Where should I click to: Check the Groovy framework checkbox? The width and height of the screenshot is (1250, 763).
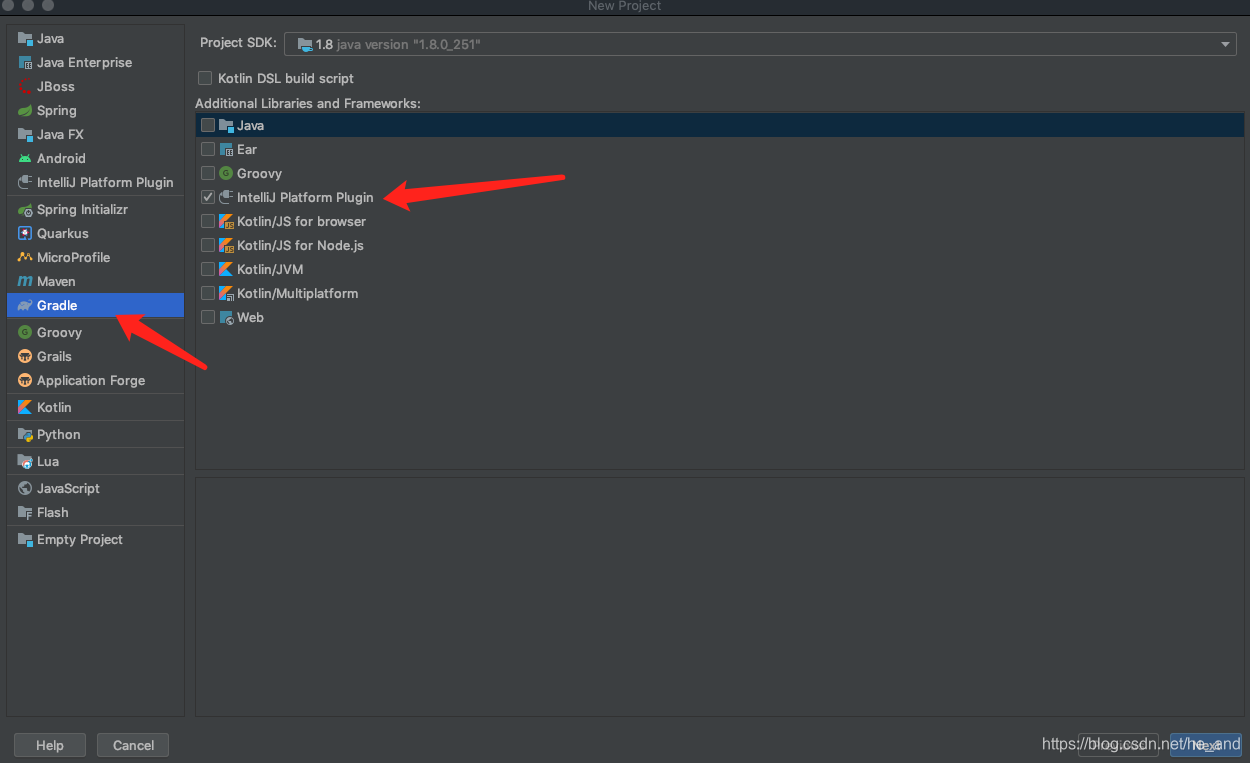208,173
